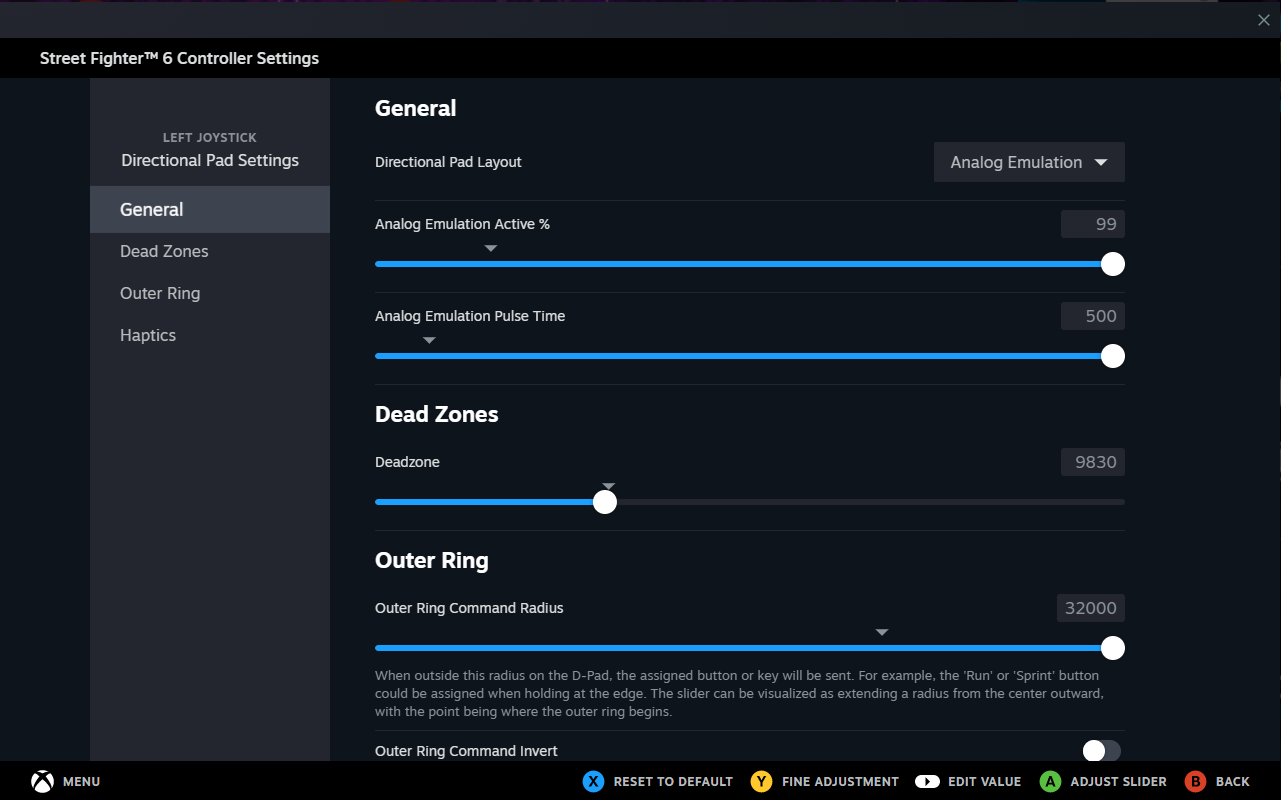Click the blue X button glyph

[594, 781]
